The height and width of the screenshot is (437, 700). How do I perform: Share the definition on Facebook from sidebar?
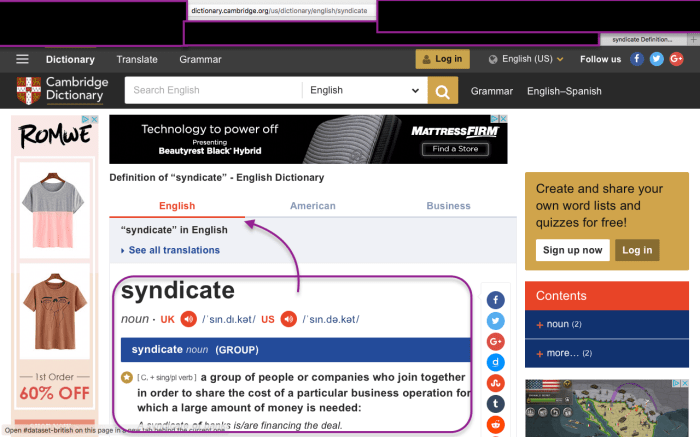click(x=496, y=300)
